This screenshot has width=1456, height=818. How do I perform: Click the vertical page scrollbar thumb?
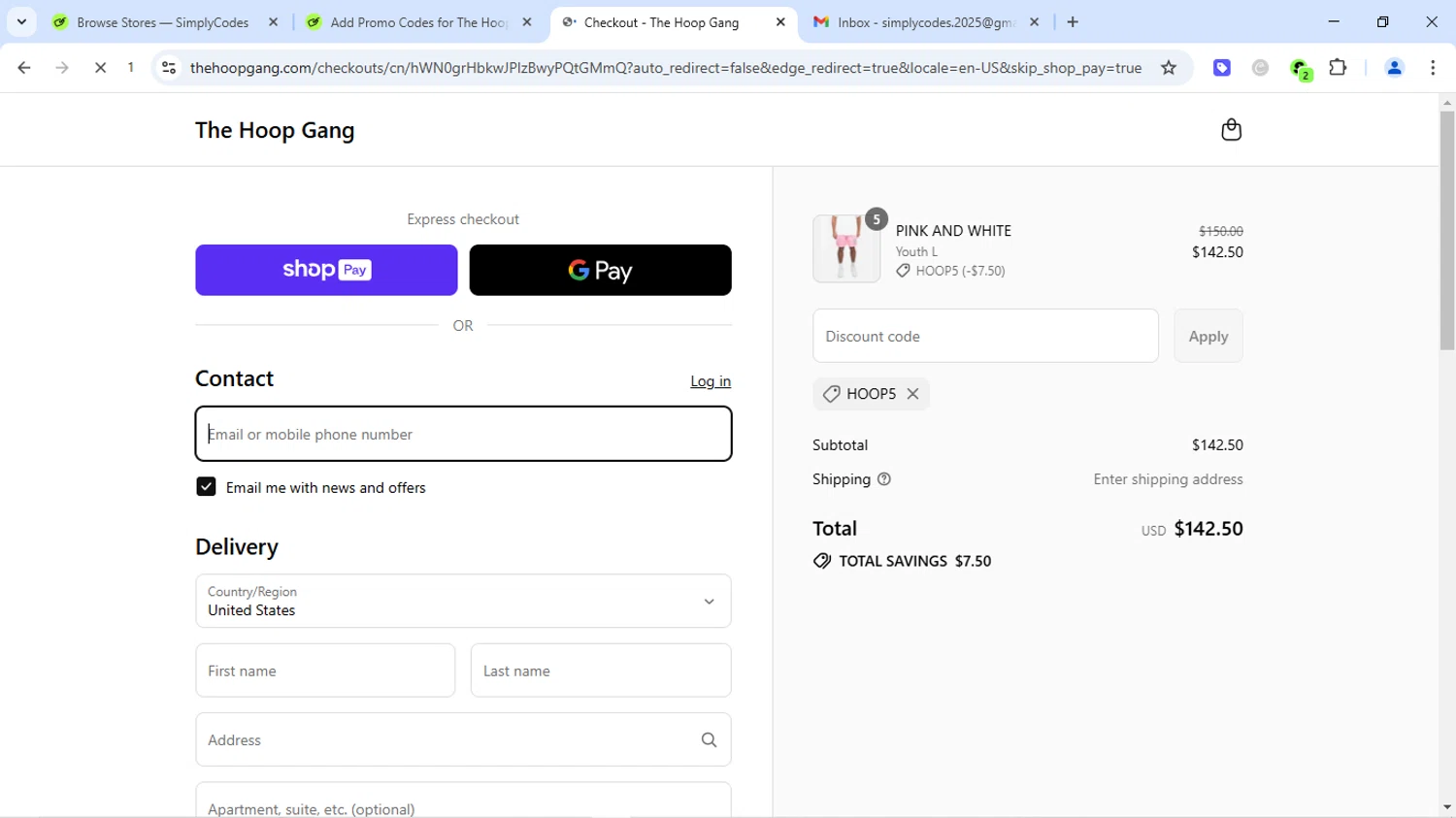[1447, 231]
